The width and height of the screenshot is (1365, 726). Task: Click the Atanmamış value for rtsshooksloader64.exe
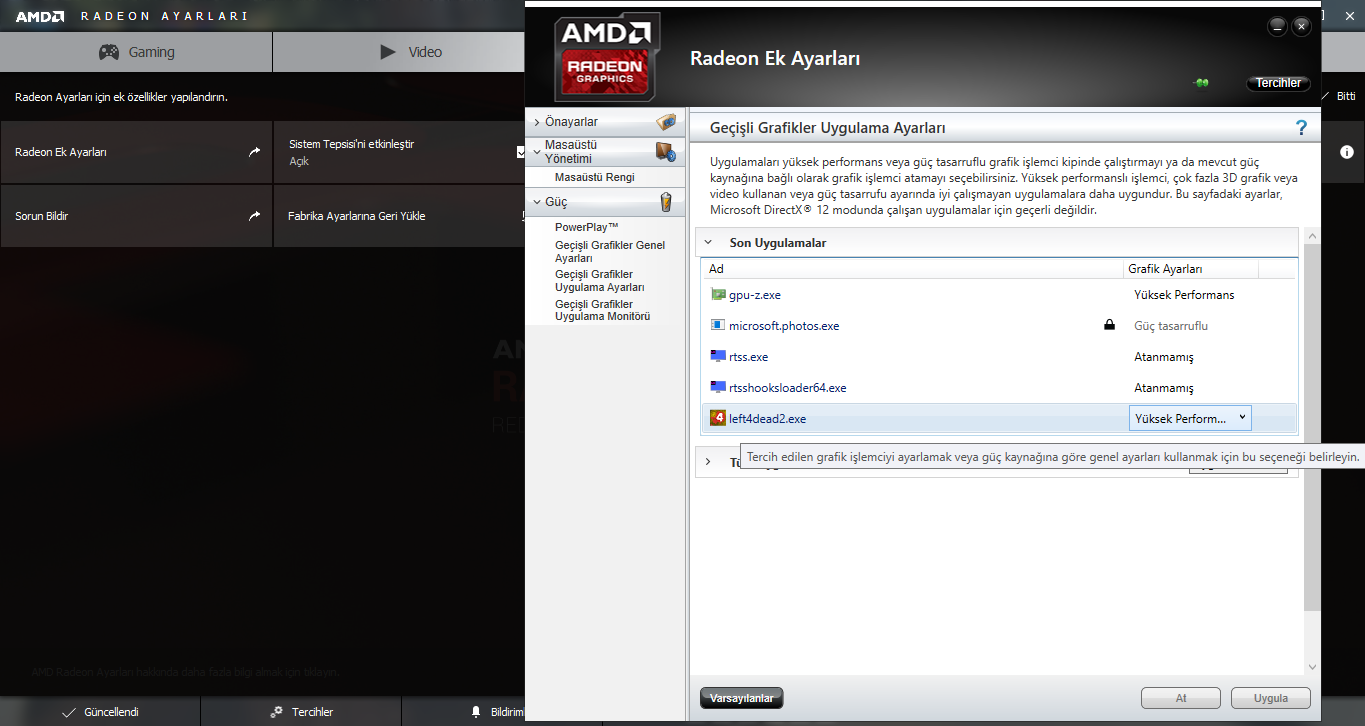[x=1164, y=388]
